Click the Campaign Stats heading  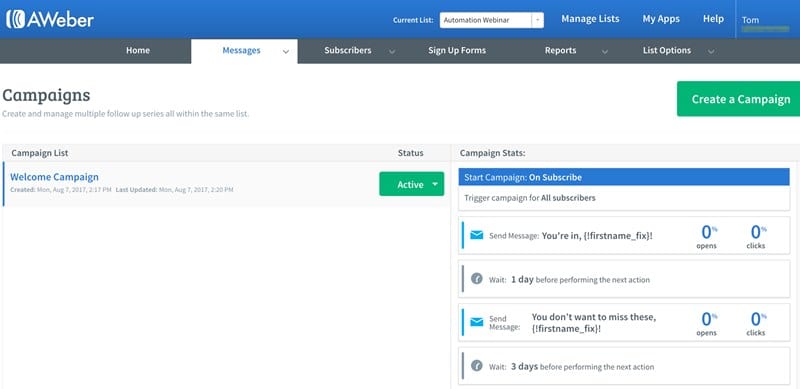tap(493, 153)
